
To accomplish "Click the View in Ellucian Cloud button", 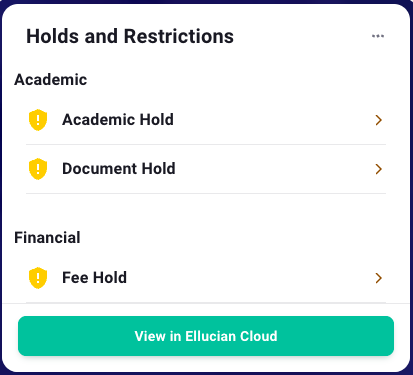I will (x=206, y=336).
